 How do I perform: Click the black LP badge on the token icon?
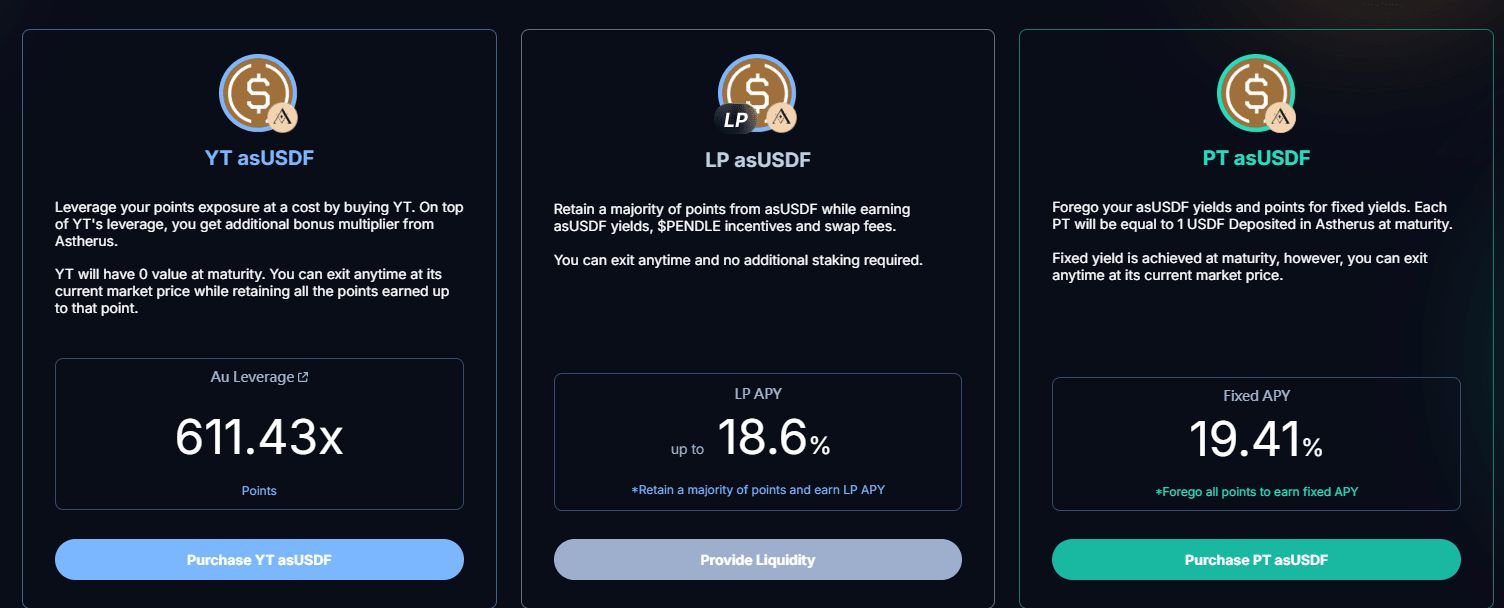736,120
